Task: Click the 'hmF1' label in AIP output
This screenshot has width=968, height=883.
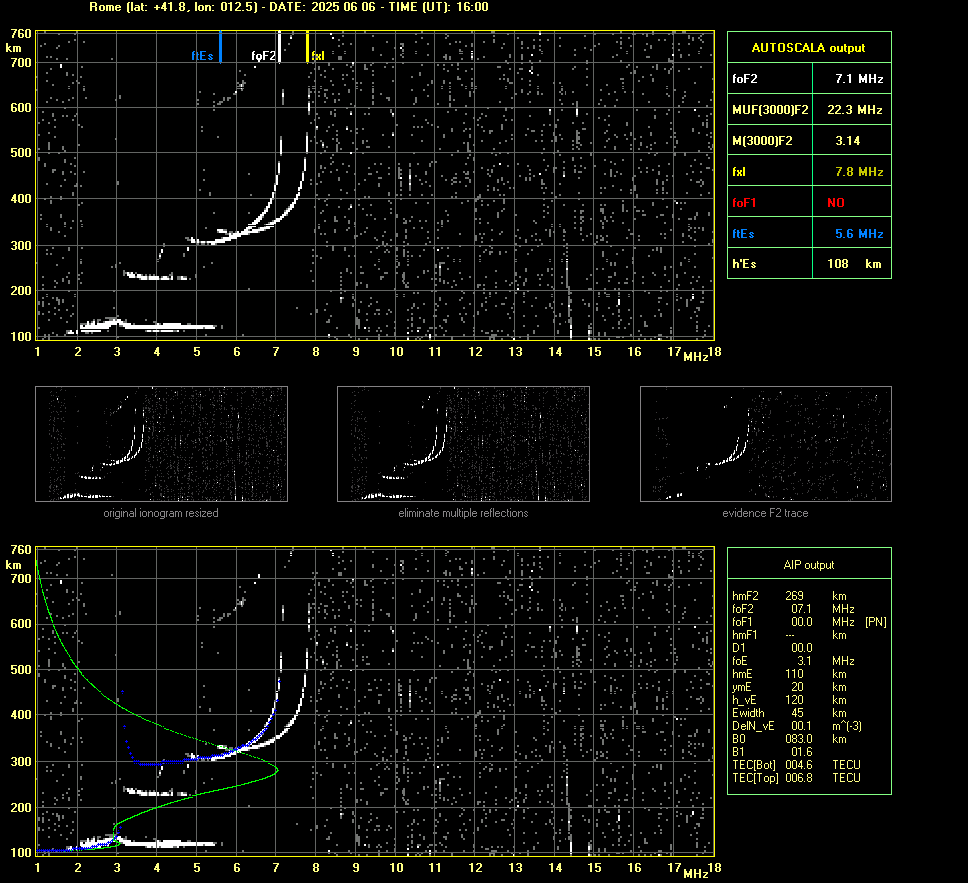Action: point(745,635)
